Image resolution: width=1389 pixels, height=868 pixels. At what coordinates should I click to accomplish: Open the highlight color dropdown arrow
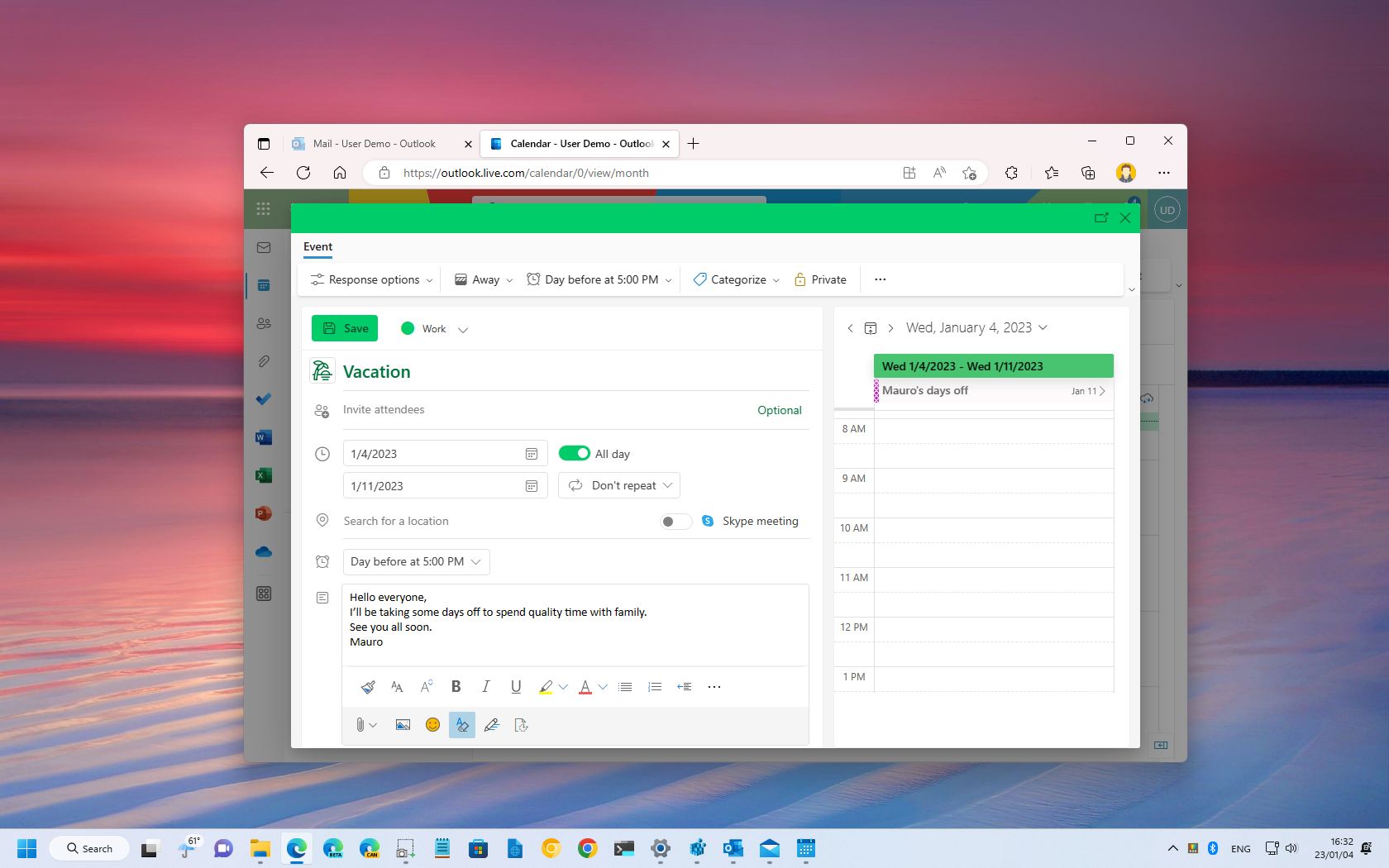pos(563,687)
